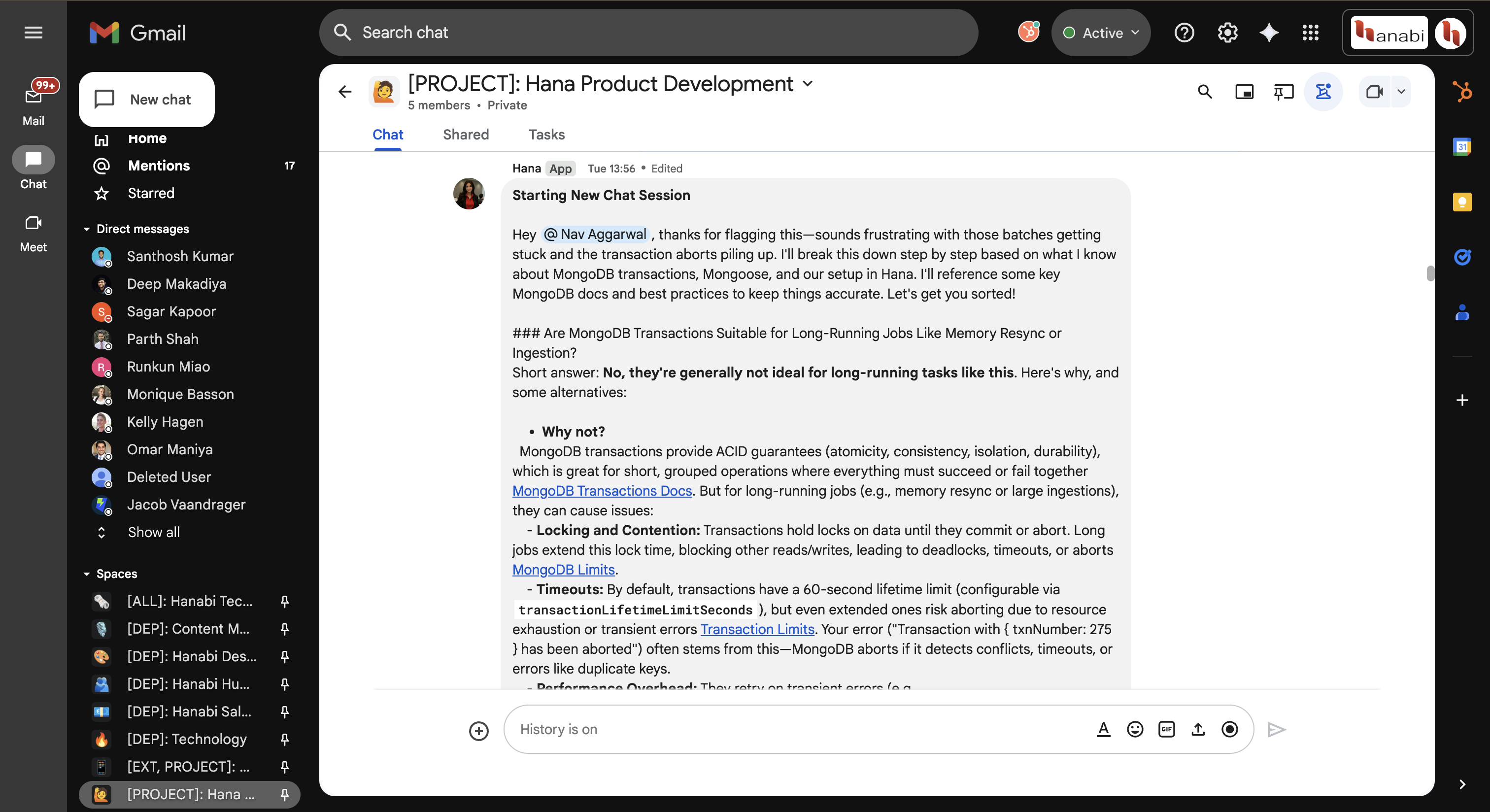Unpin [DEP]: Hanabi Hu... space
Viewport: 1490px width, 812px height.
(x=284, y=684)
